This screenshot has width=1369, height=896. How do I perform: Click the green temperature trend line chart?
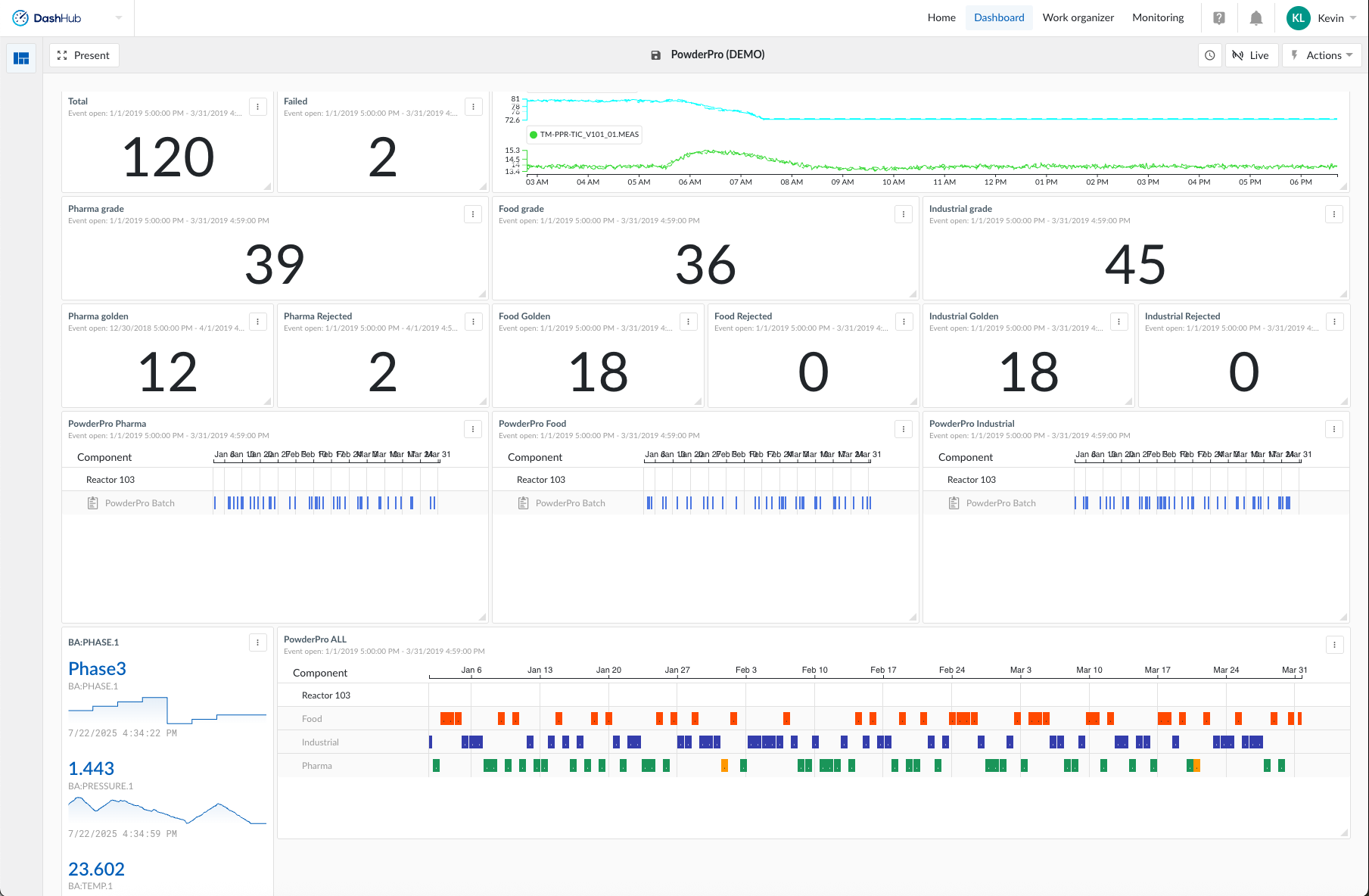[931, 161]
